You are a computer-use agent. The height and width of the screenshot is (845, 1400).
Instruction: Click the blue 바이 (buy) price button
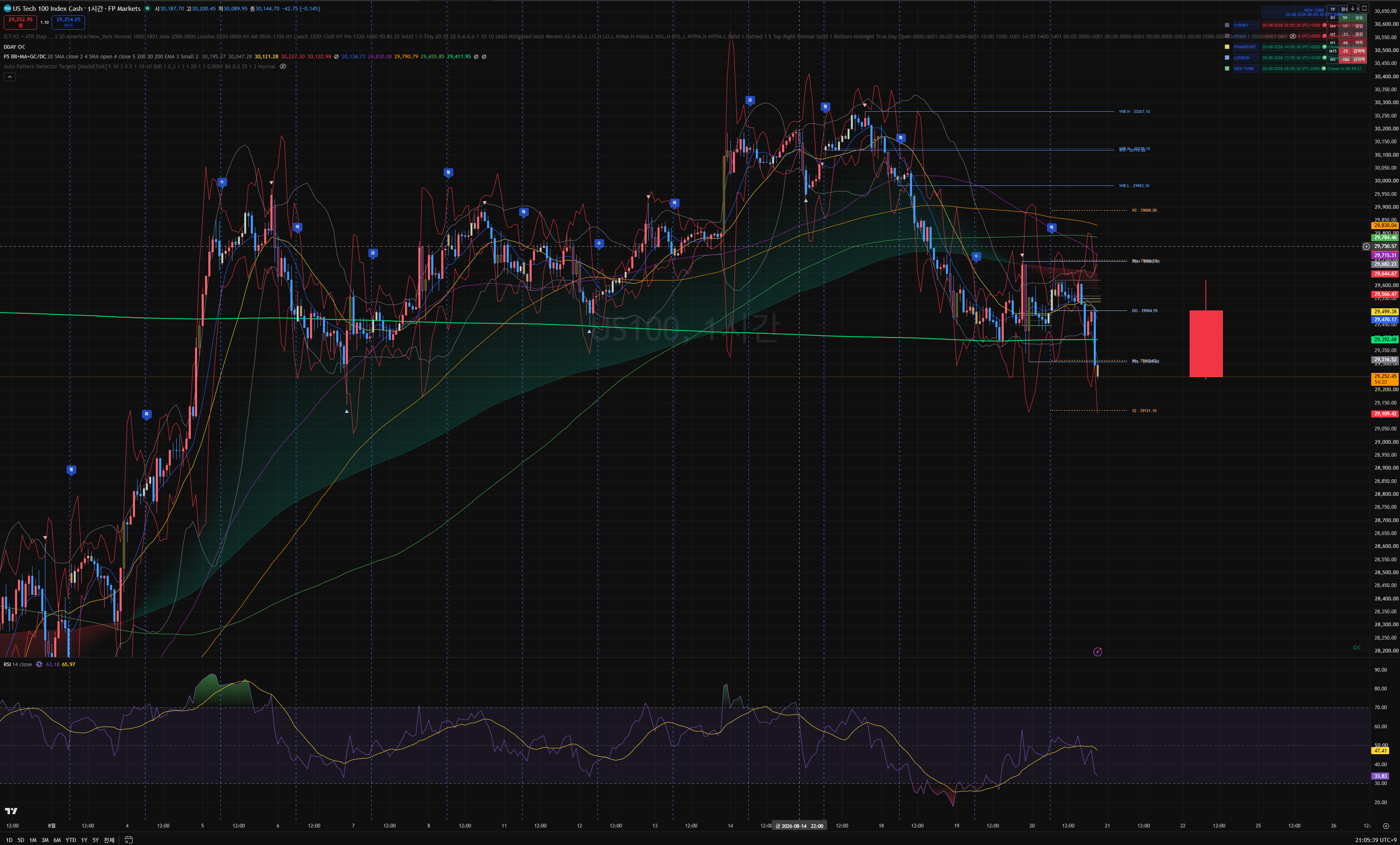point(68,22)
